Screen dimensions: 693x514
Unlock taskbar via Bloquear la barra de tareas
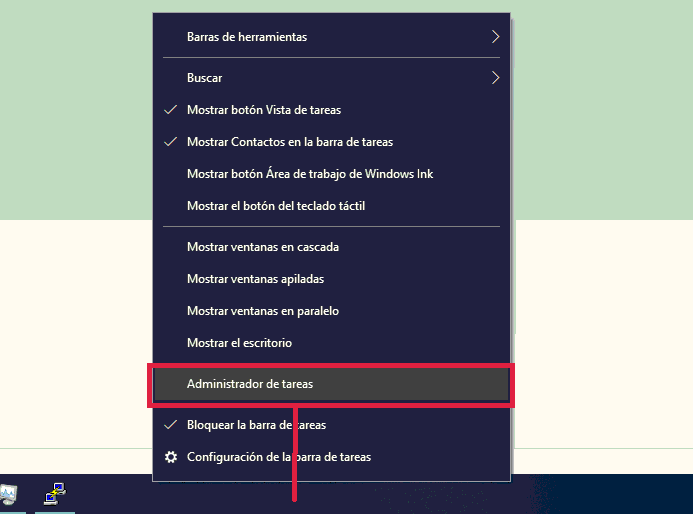coord(255,425)
